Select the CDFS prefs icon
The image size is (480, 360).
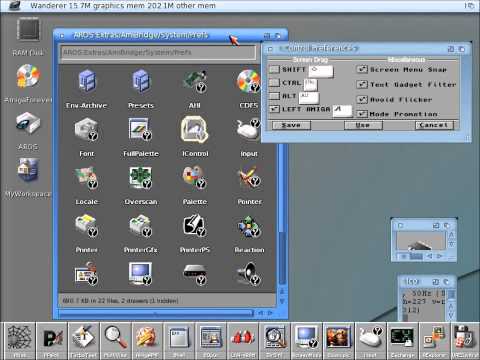click(248, 81)
